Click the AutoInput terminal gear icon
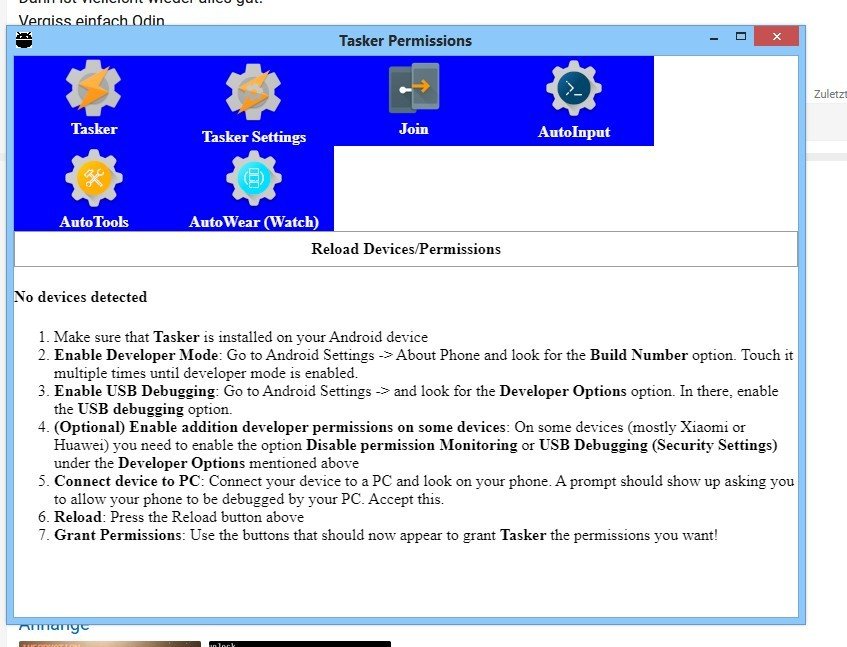Viewport: 847px width, 647px height. (x=574, y=89)
